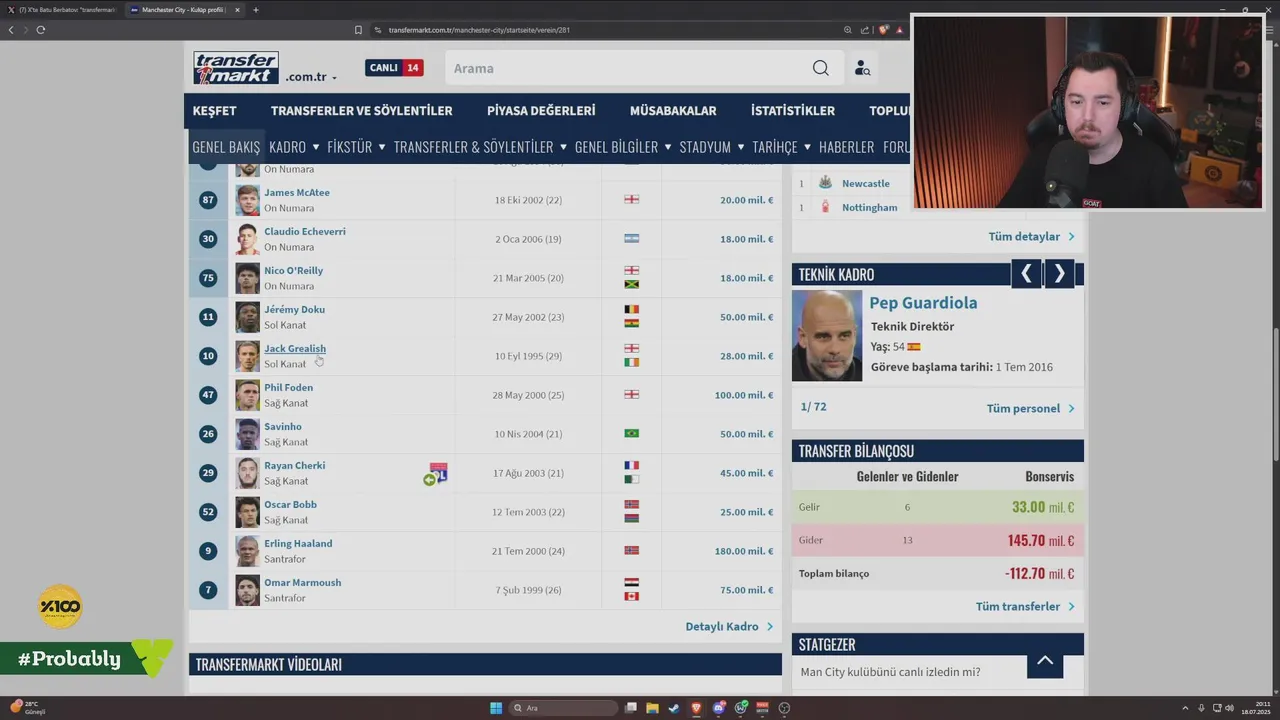Click the bookmark icon in address bar
Viewport: 1280px width, 720px height.
pos(358,30)
